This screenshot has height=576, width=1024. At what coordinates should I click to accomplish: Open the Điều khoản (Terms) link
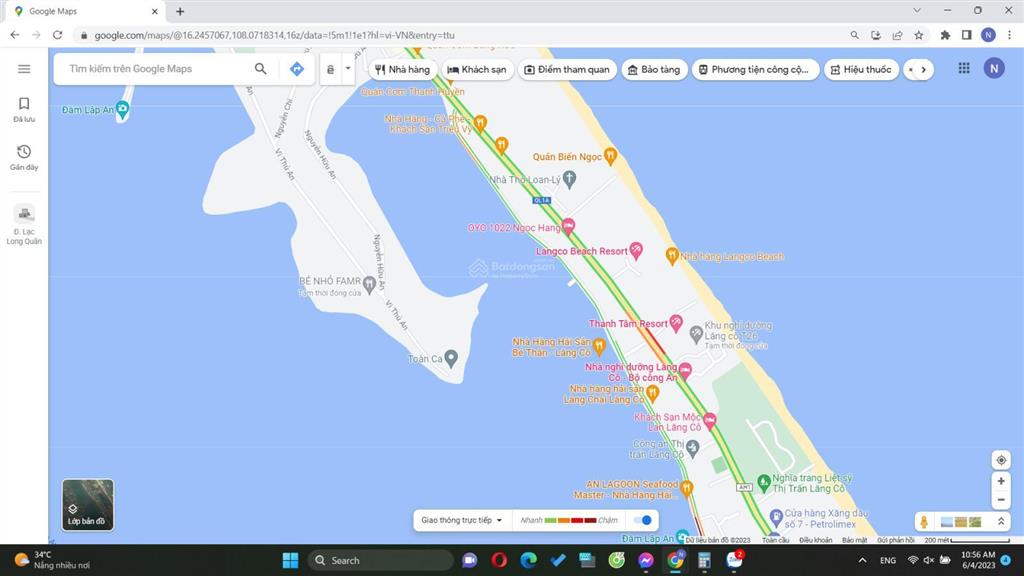816,540
